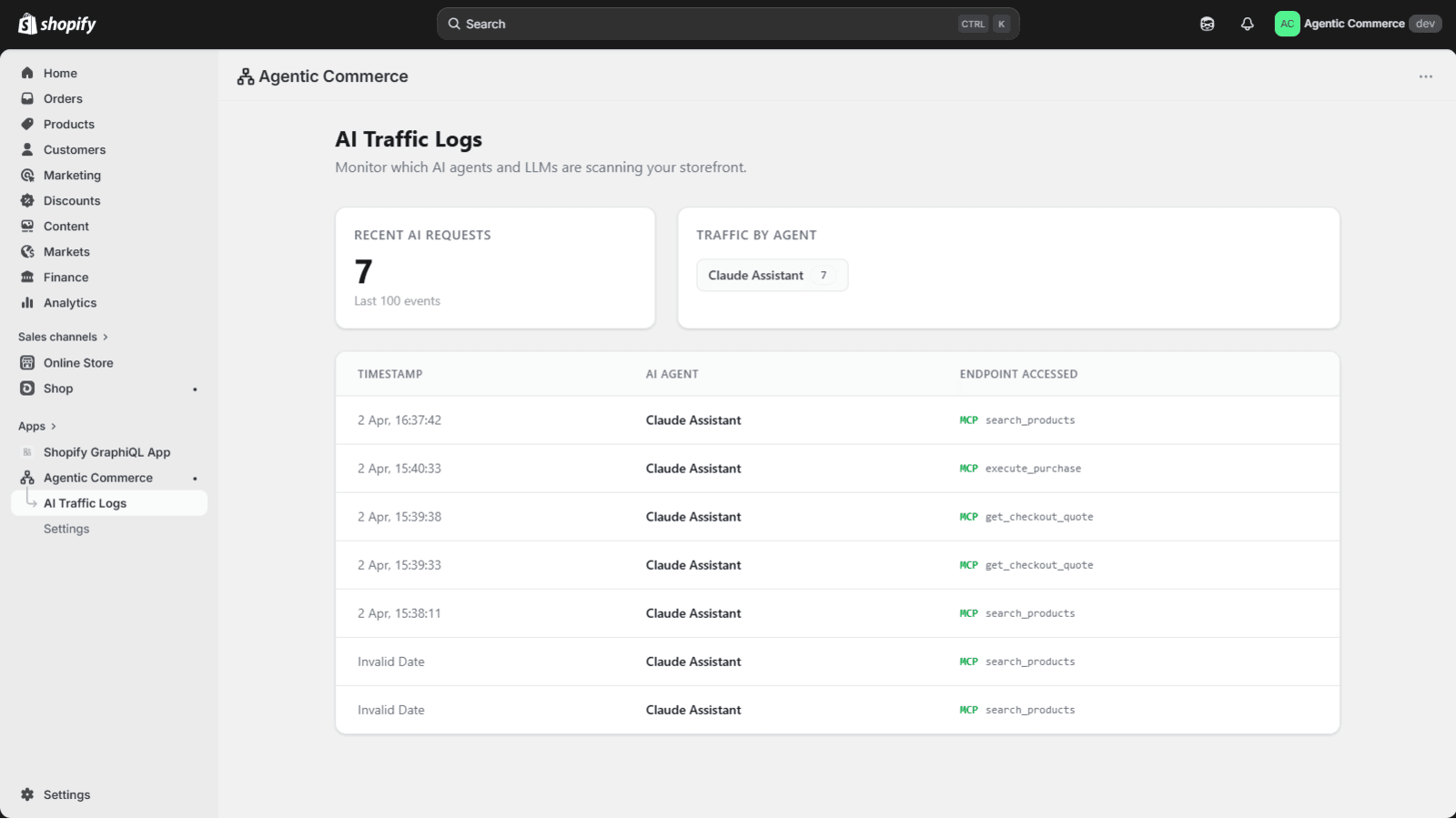
Task: Select AI Traffic Logs in sidebar
Action: pos(85,502)
